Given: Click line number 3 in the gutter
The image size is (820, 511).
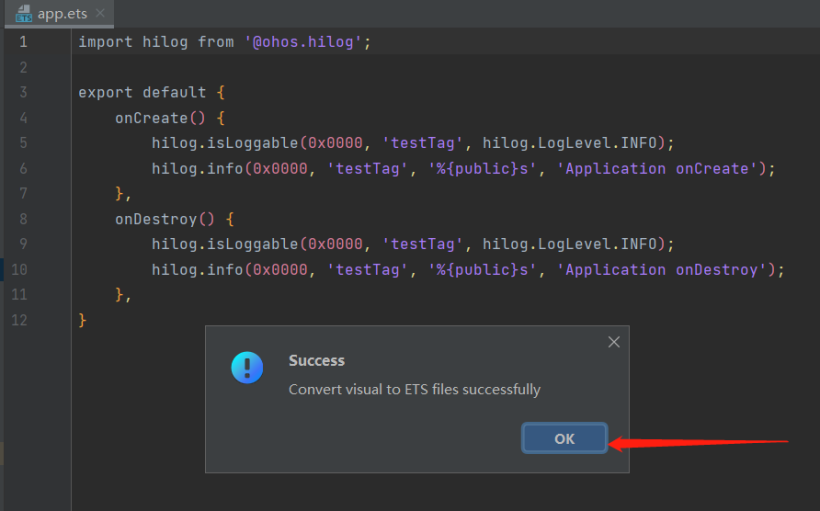Looking at the screenshot, I should coord(23,92).
